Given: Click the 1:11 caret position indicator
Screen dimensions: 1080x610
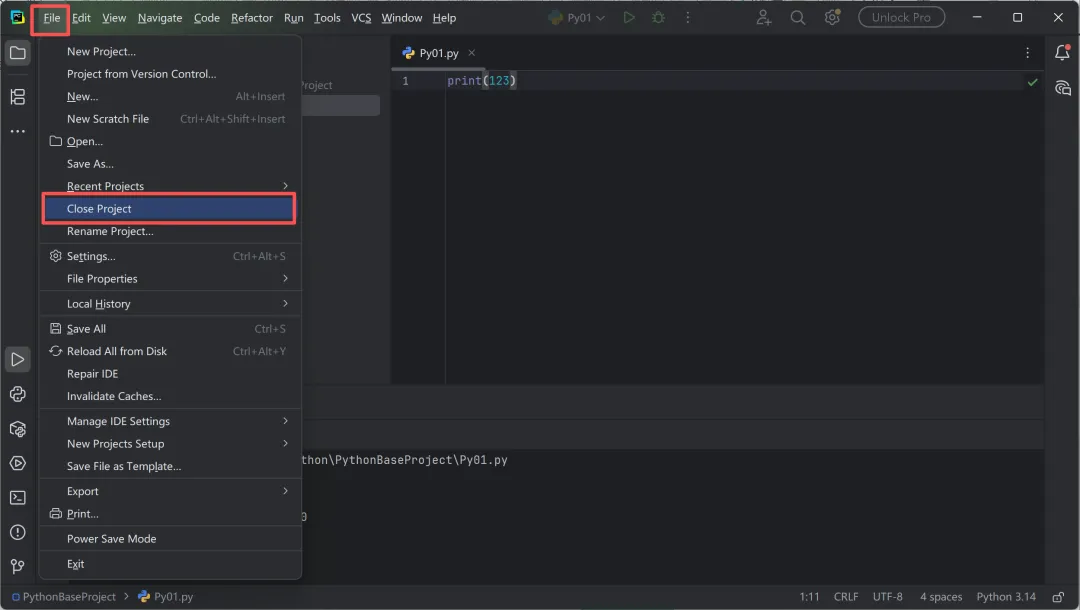Looking at the screenshot, I should pyautogui.click(x=809, y=597).
